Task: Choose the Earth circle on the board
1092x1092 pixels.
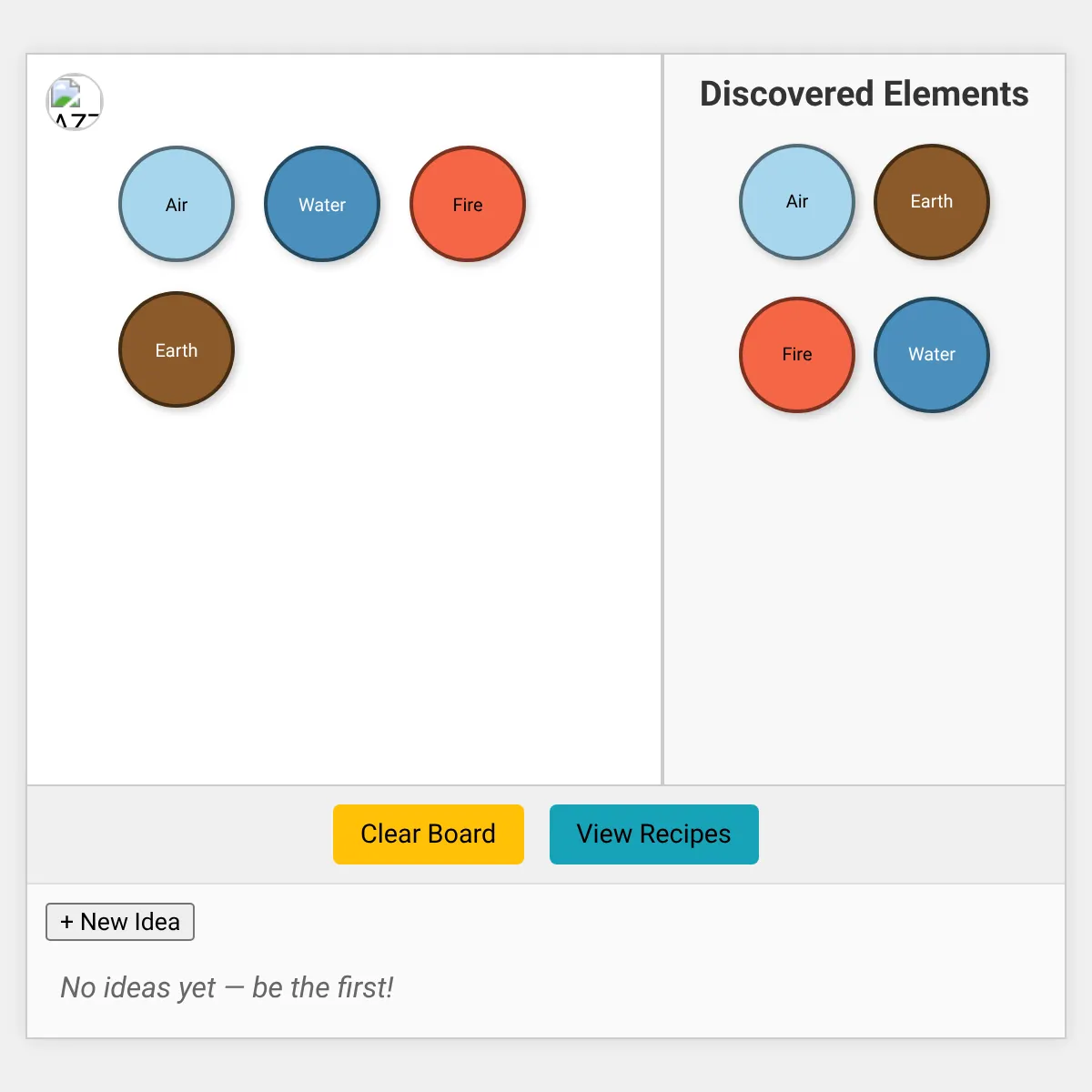Action: tap(177, 349)
